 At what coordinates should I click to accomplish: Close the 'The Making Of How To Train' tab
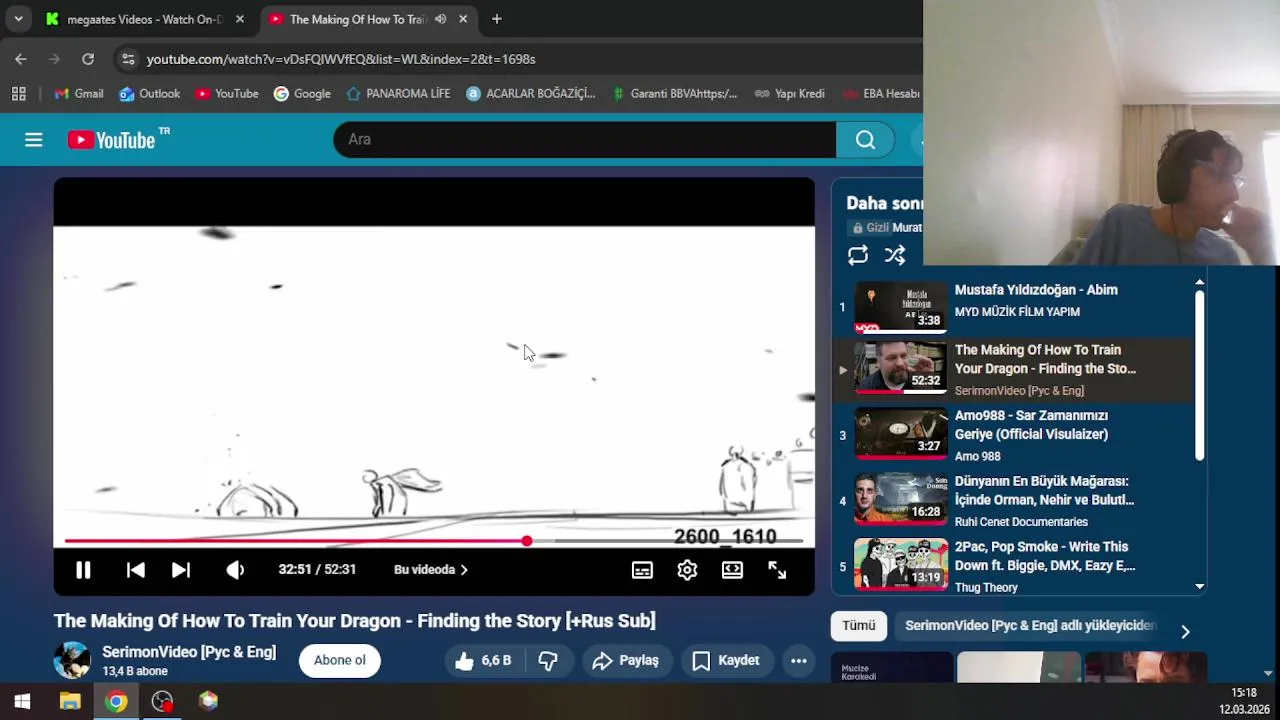(463, 19)
